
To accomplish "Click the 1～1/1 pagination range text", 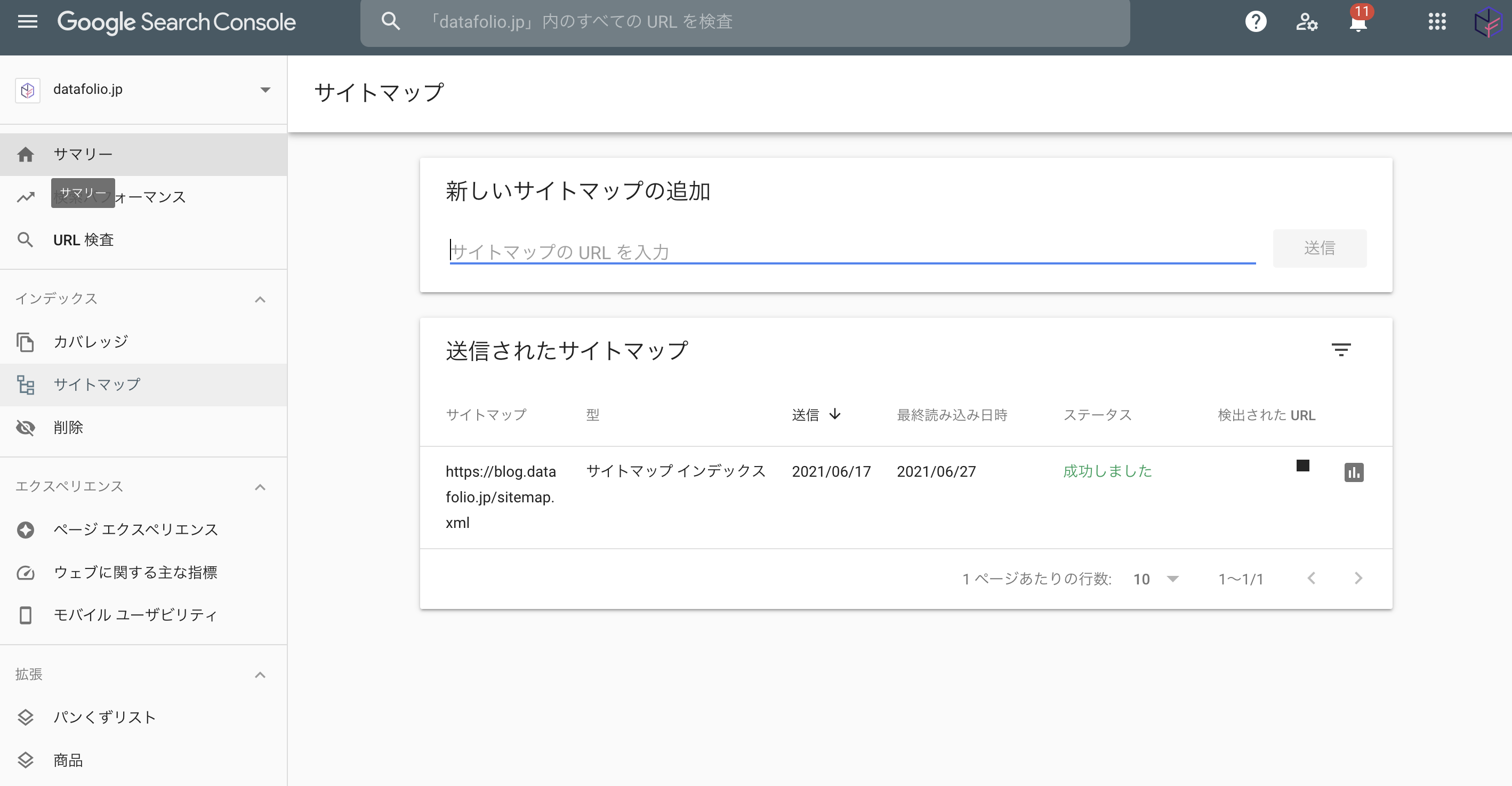I will pos(1241,579).
